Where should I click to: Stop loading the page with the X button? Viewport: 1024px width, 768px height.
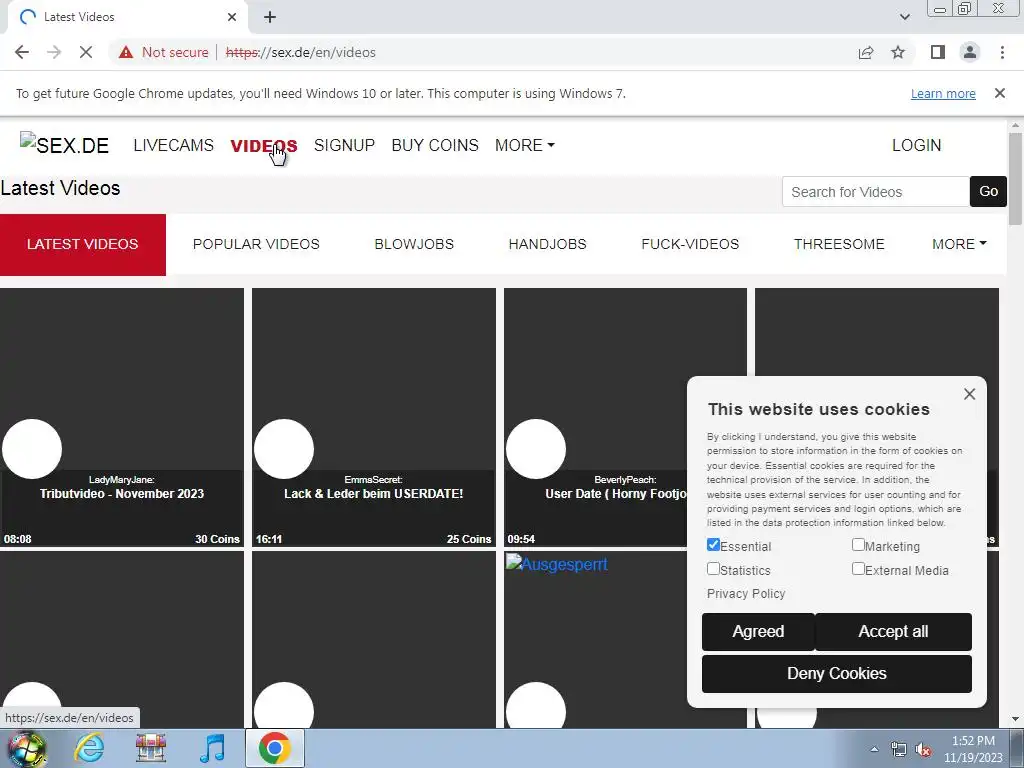point(86,52)
